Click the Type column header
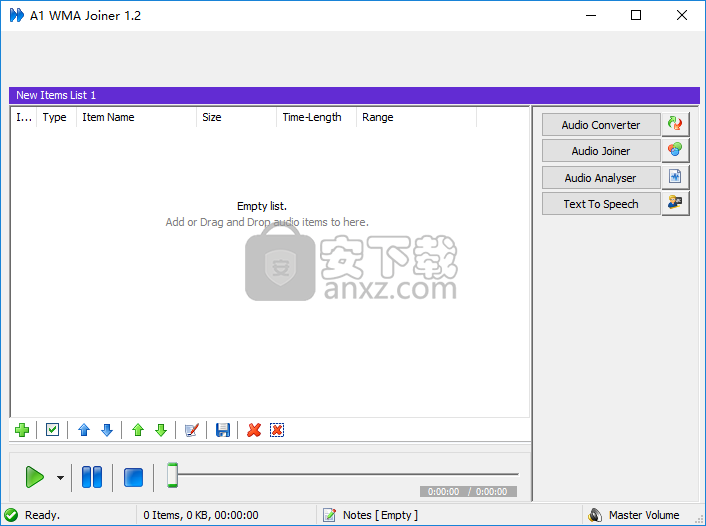Screen dimensions: 706x526 coord(56,117)
